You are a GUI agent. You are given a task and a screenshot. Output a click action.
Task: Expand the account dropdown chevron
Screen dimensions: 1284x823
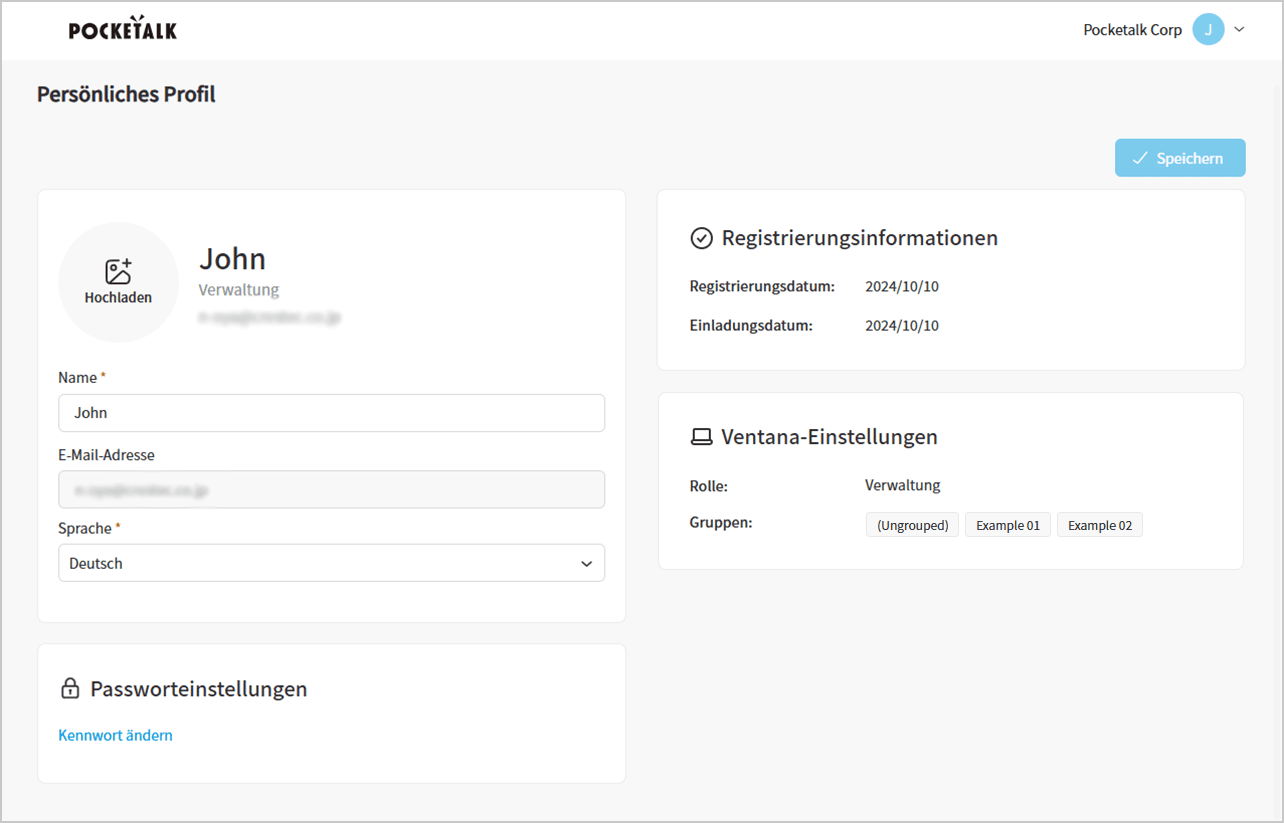(x=1239, y=29)
